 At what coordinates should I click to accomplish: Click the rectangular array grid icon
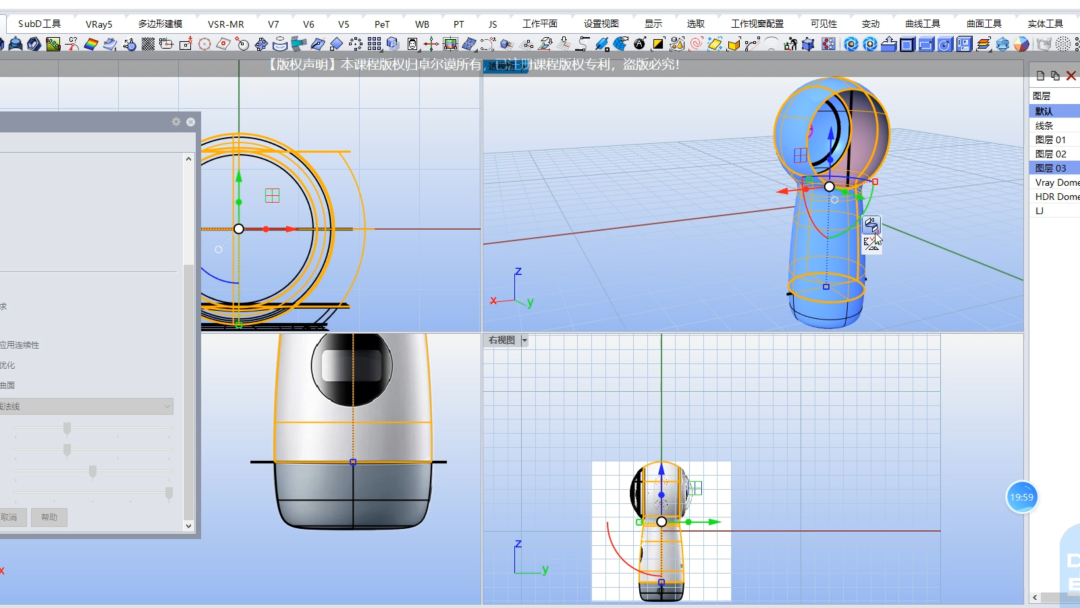pyautogui.click(x=374, y=44)
